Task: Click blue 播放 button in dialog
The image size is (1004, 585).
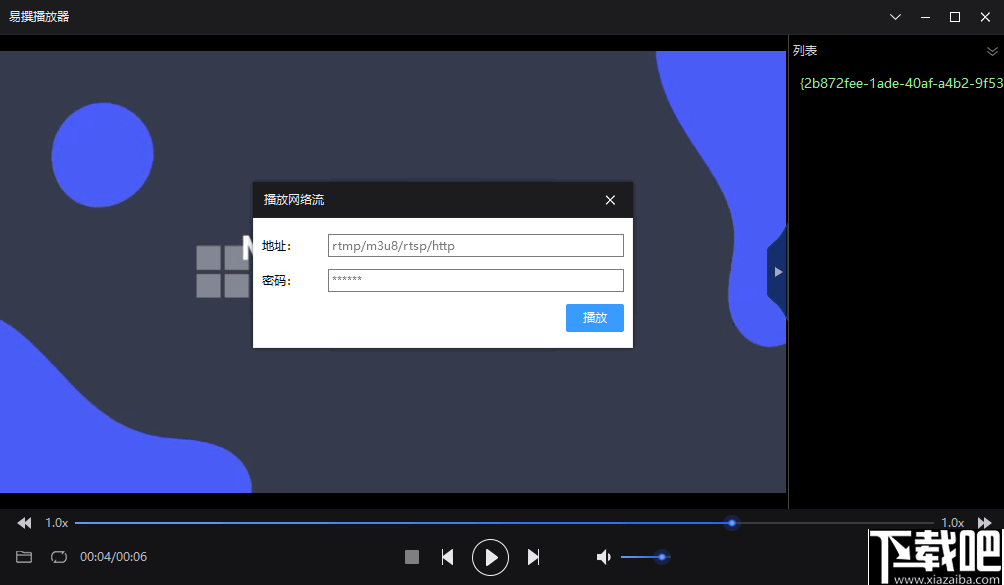Action: pos(595,317)
